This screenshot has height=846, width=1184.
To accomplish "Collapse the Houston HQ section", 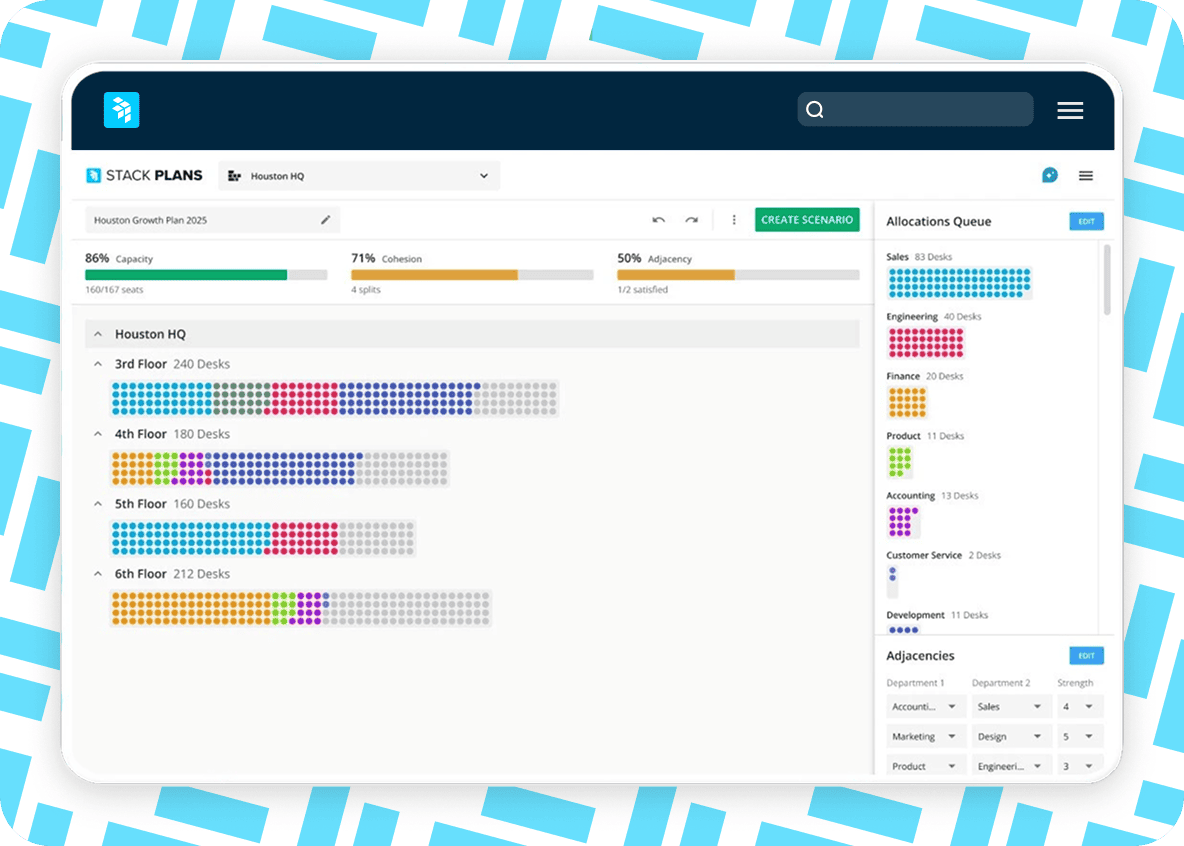I will (x=99, y=334).
